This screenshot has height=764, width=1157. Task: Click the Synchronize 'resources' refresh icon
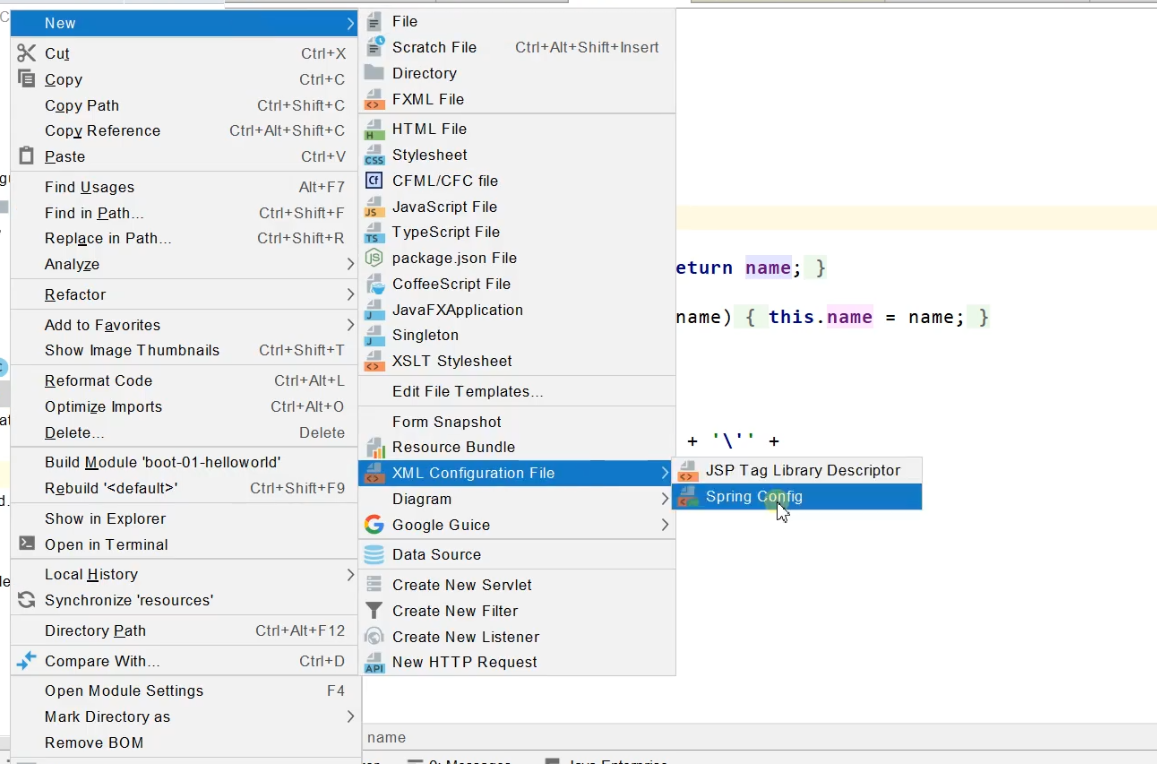(x=27, y=599)
